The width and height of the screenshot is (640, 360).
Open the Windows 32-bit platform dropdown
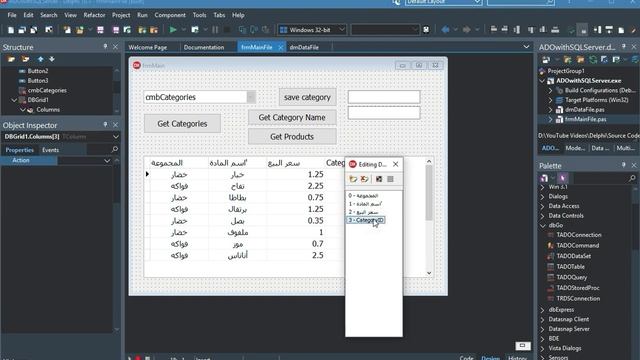coord(342,30)
